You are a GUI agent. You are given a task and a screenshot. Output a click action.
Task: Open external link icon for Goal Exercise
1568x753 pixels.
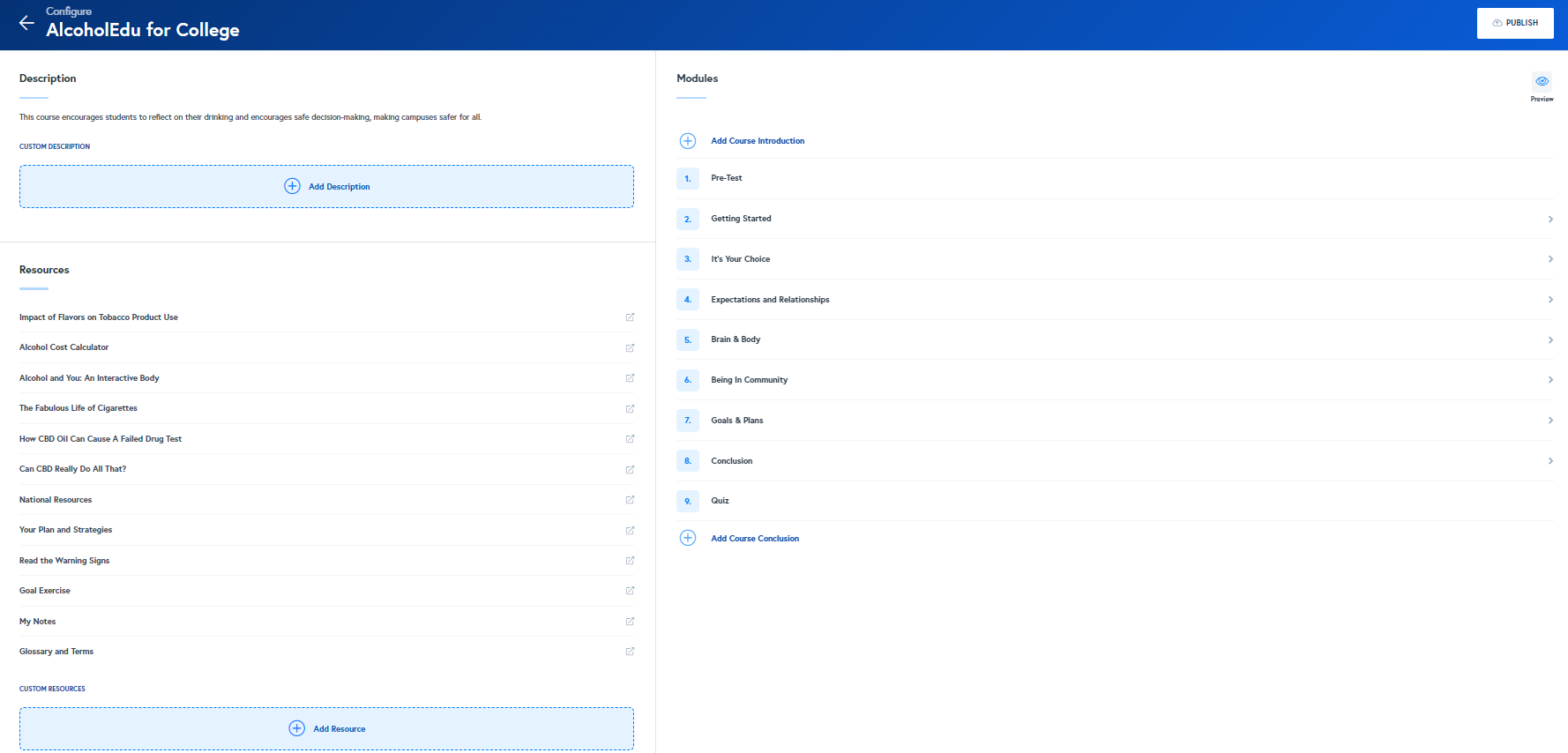click(630, 591)
